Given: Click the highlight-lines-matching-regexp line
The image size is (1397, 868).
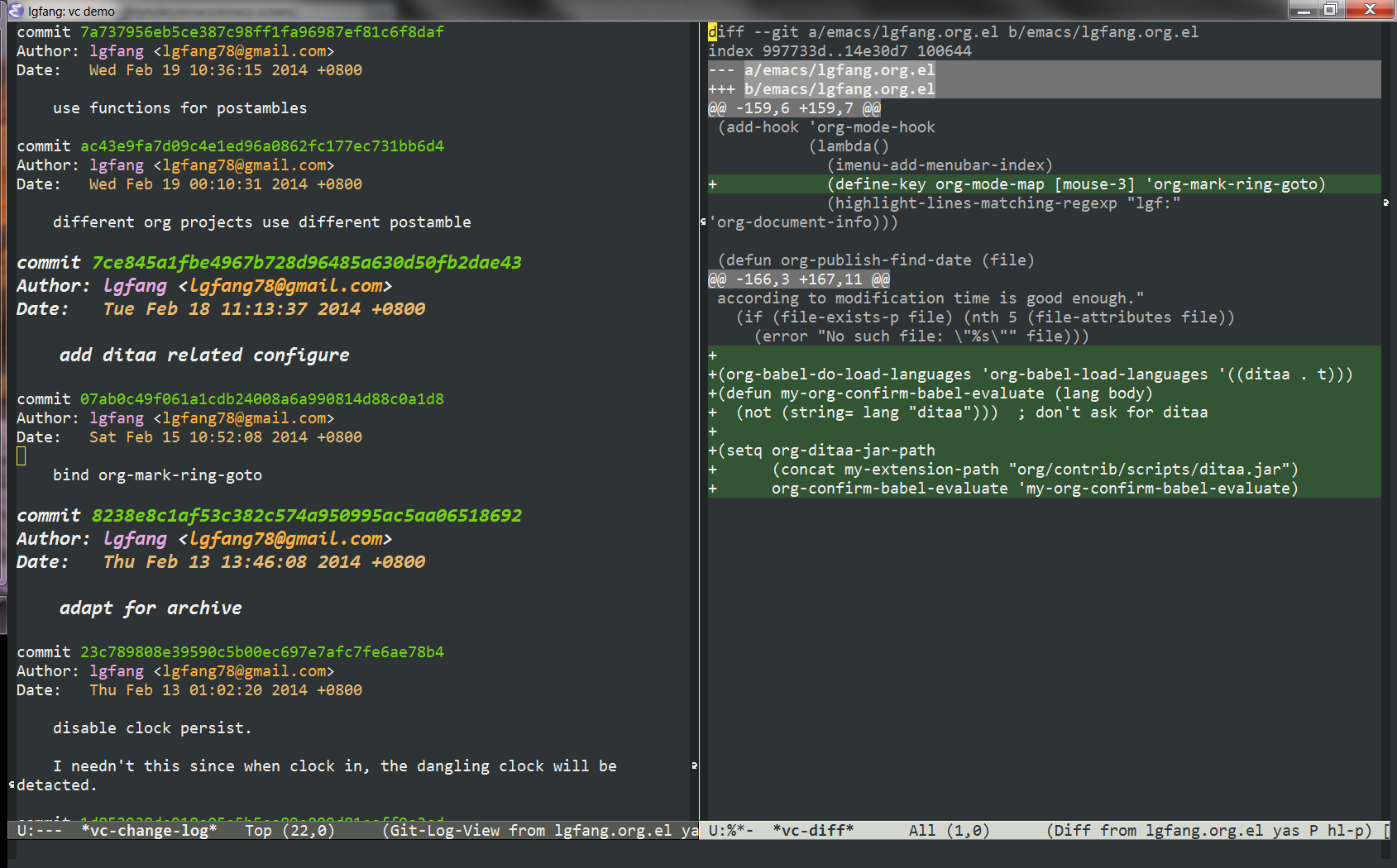Looking at the screenshot, I should point(1003,203).
